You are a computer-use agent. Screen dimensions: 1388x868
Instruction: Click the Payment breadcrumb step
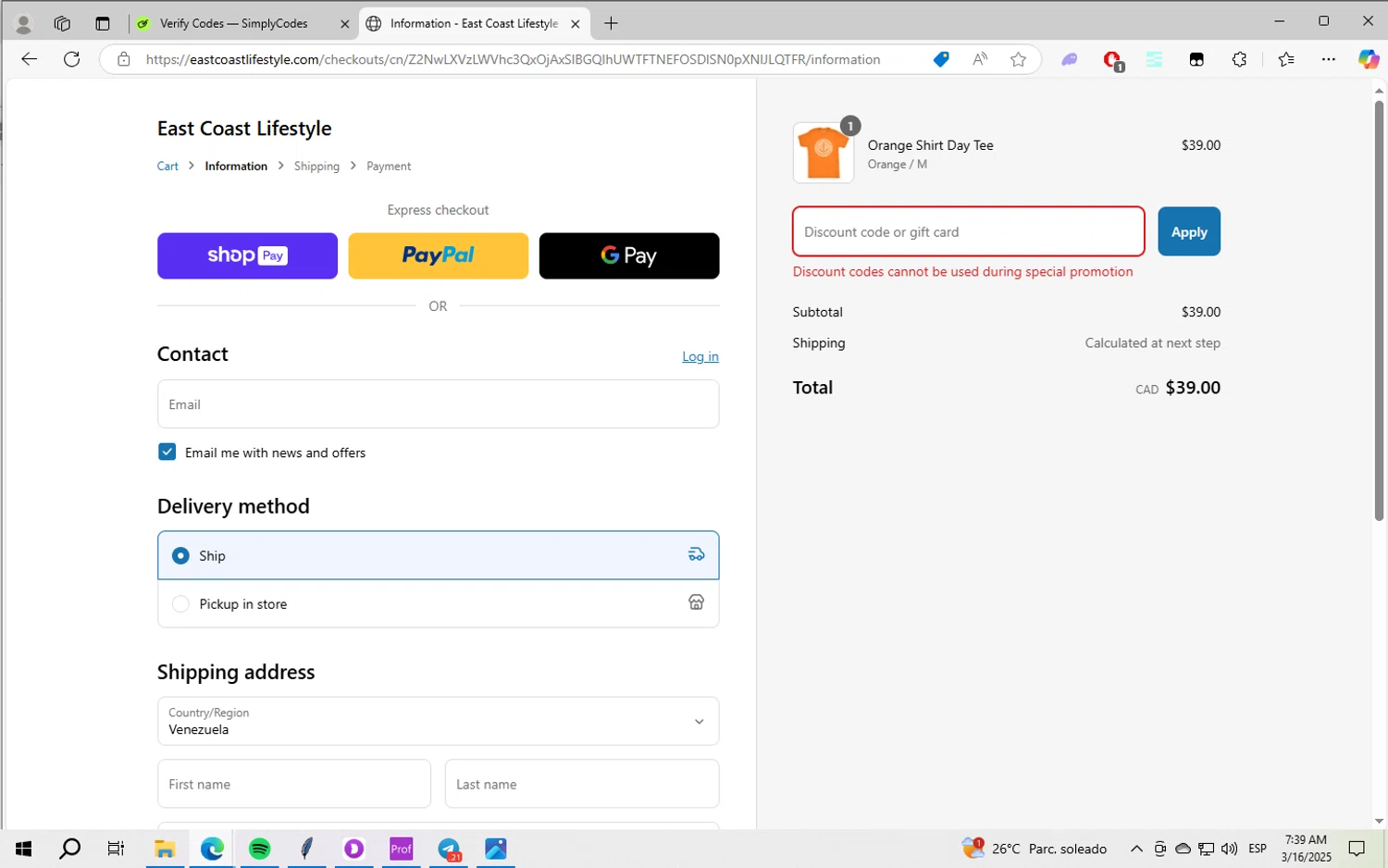389,167
